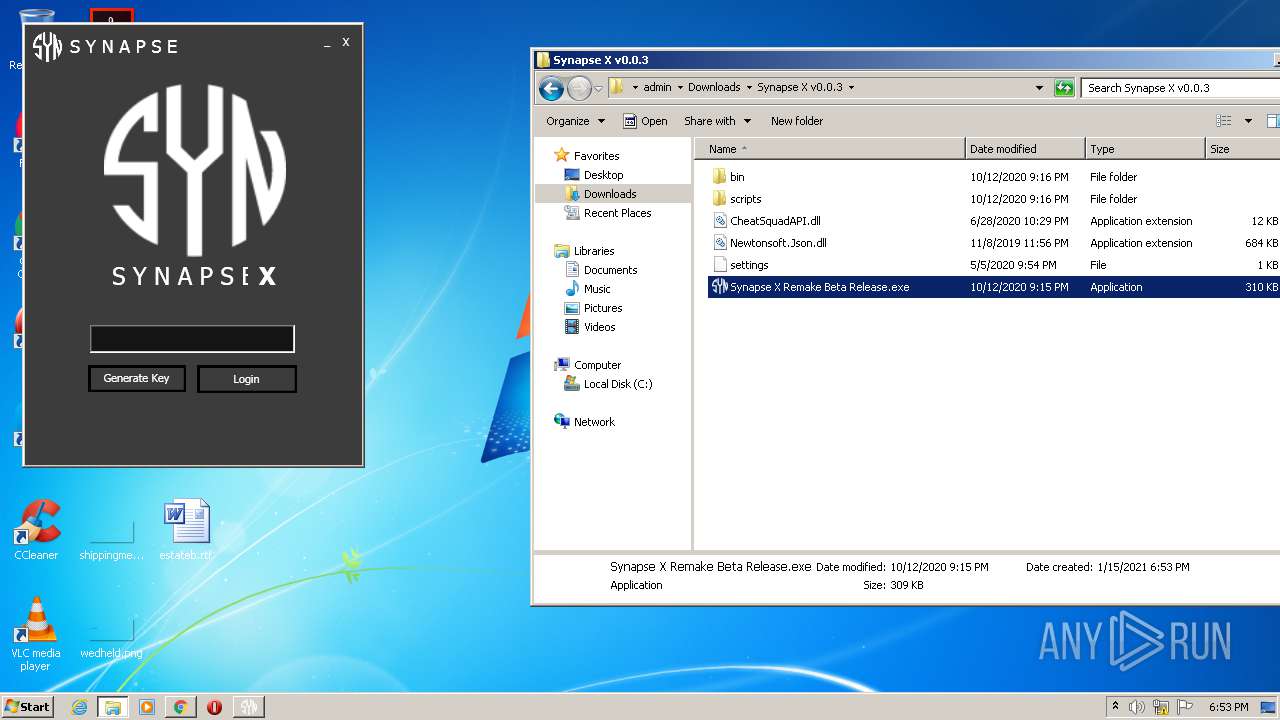Viewport: 1280px width, 720px height.
Task: Show hidden tray icons arrow
Action: point(1116,707)
